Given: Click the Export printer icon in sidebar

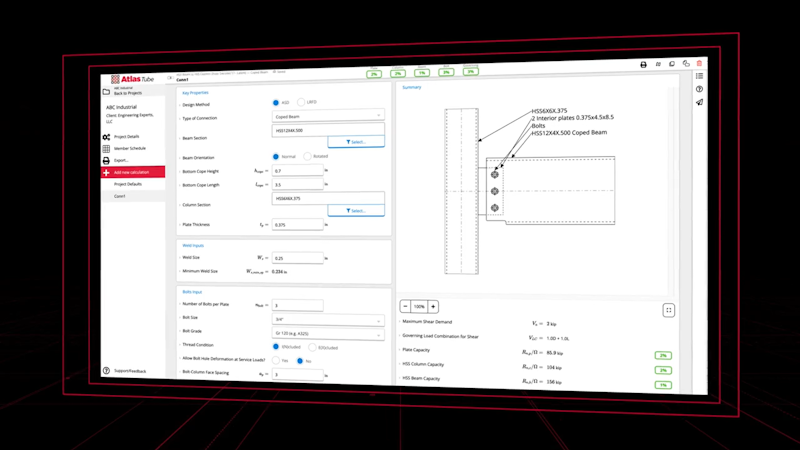Looking at the screenshot, I should [107, 160].
